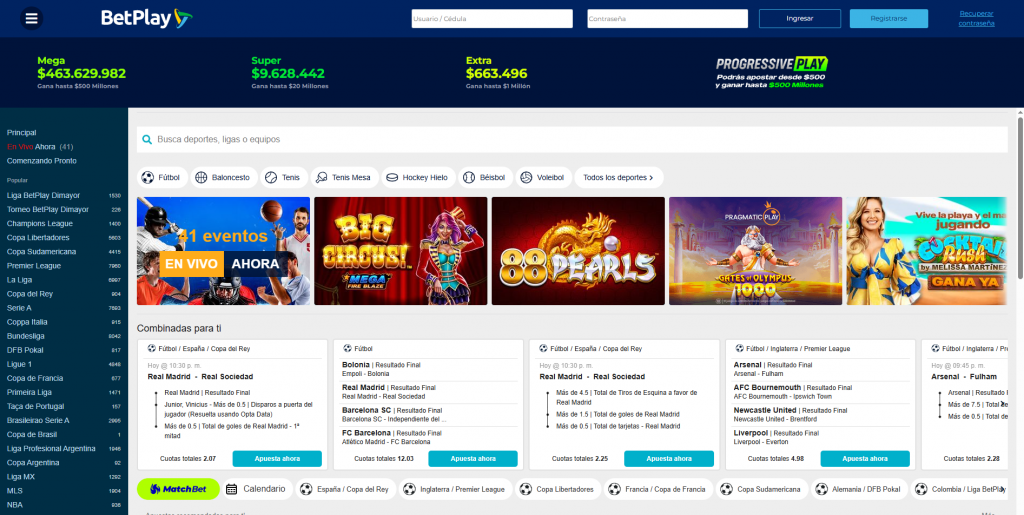This screenshot has width=1024, height=515.
Task: Select the Hockey Hielo sport chip
Action: tap(419, 178)
